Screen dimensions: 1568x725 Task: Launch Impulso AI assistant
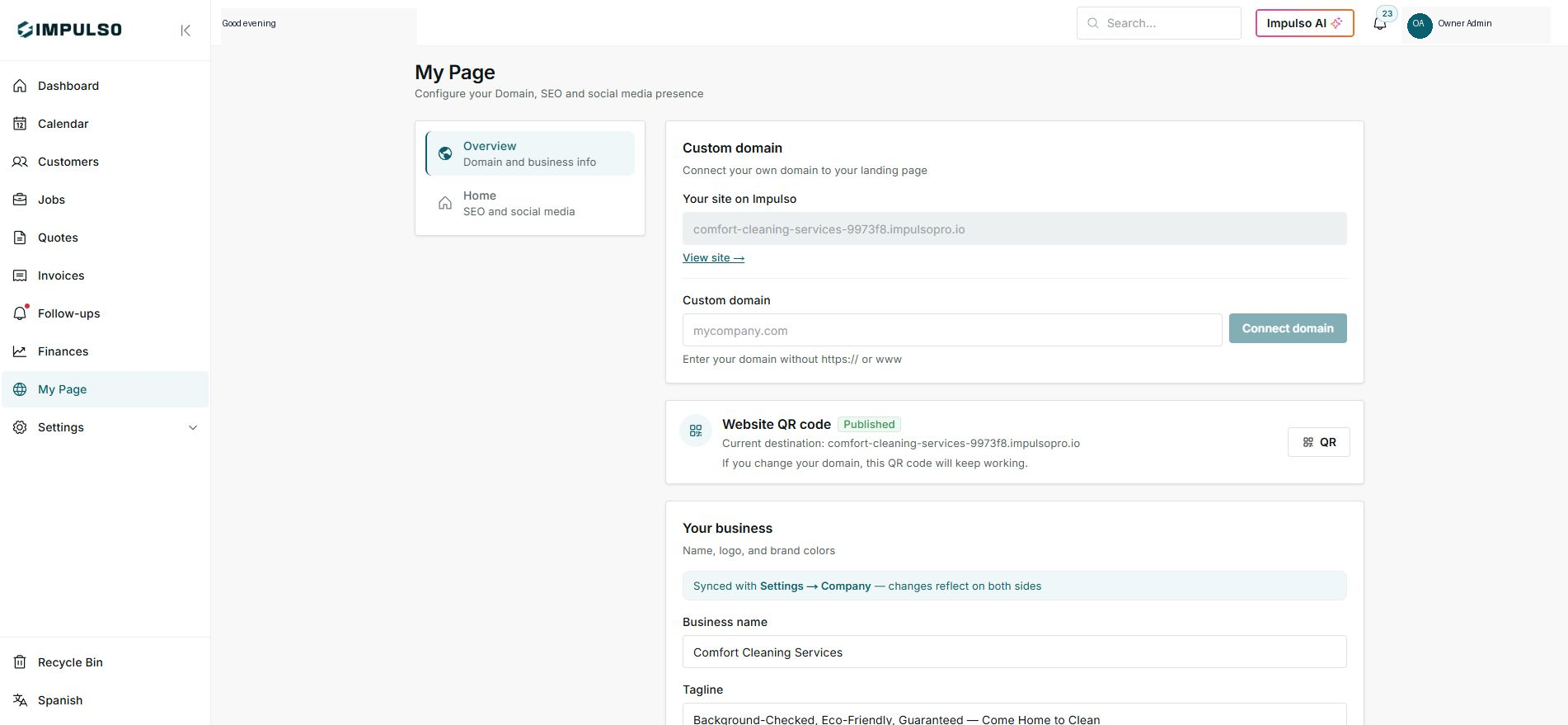1304,23
